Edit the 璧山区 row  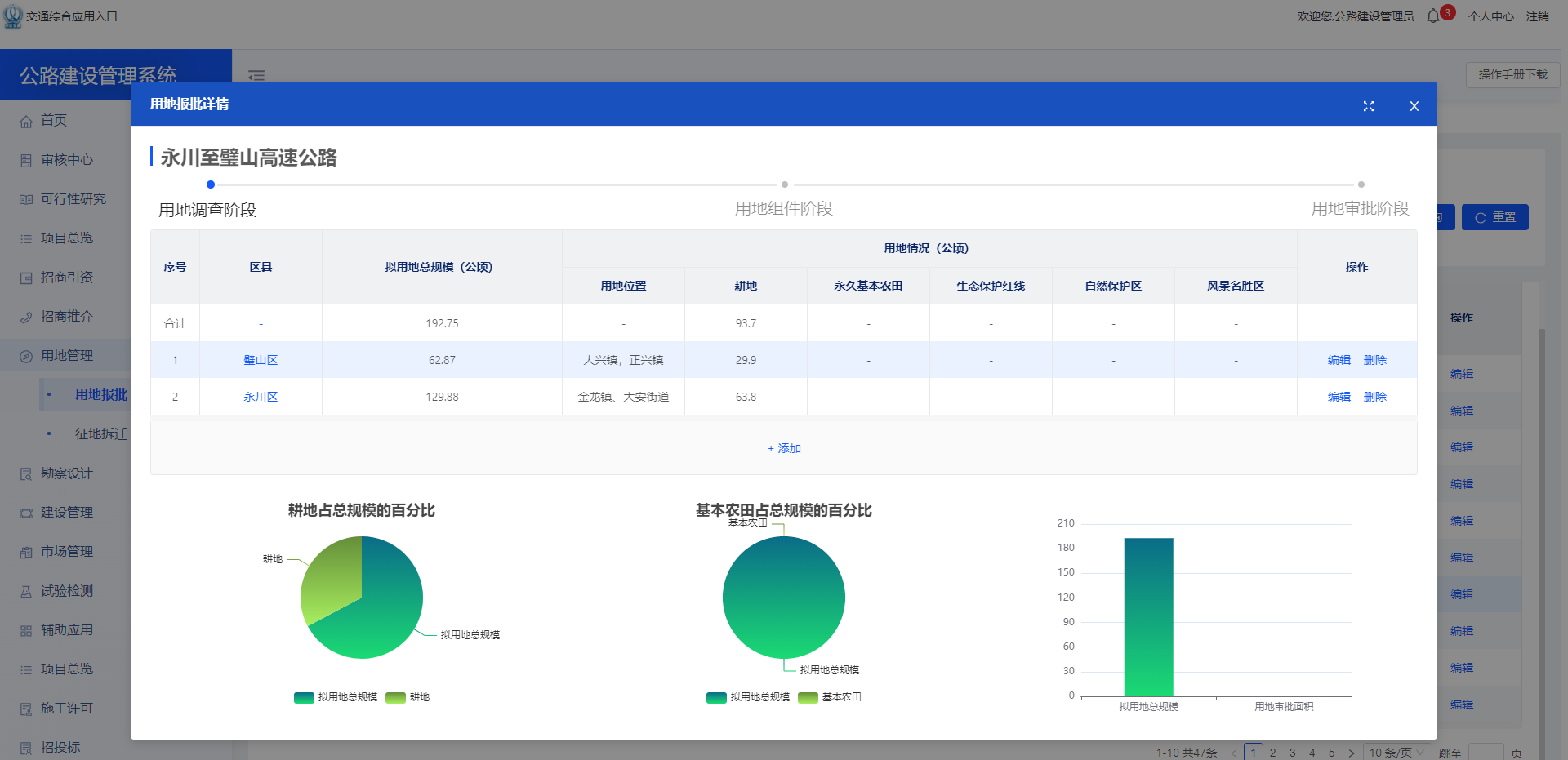coord(1339,360)
